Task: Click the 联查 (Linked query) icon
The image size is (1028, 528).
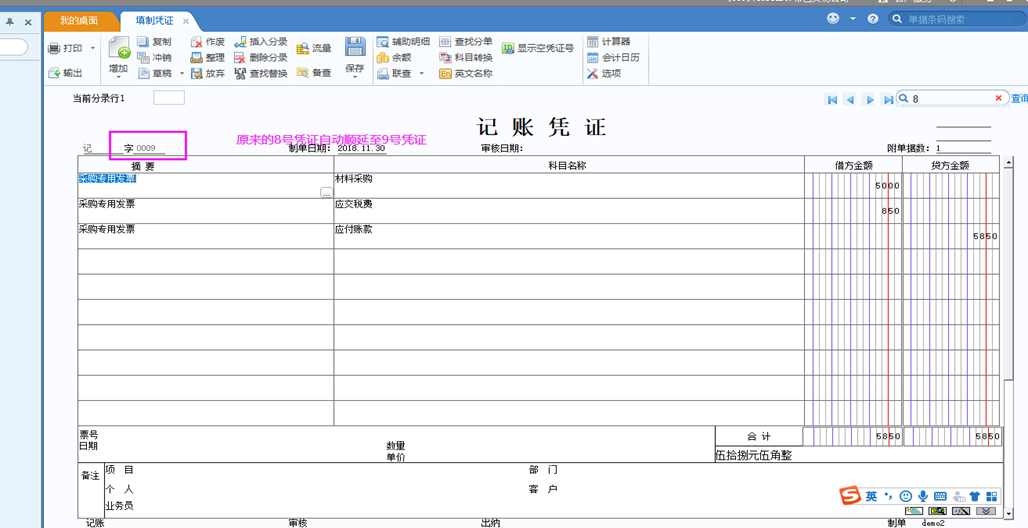Action: [x=383, y=73]
